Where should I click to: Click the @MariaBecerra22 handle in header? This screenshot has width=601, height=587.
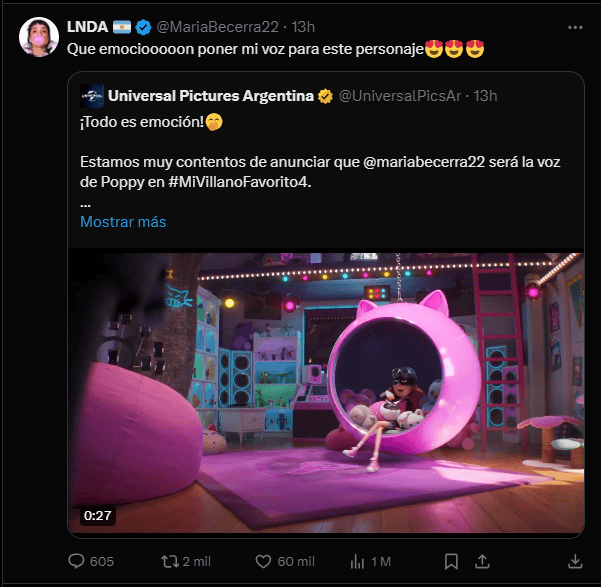click(x=216, y=26)
